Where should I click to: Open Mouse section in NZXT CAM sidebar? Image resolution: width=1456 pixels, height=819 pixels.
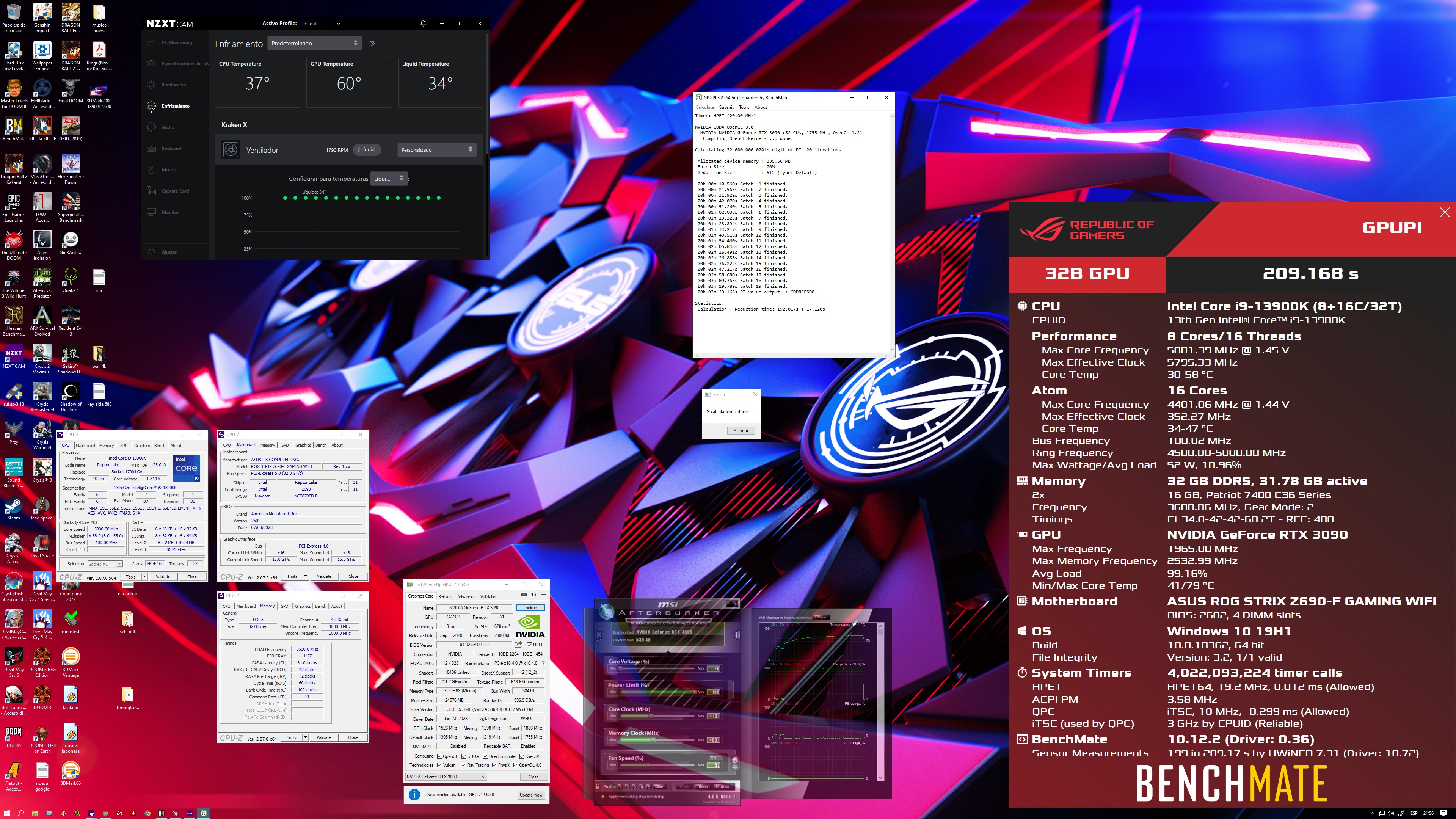pos(162,169)
